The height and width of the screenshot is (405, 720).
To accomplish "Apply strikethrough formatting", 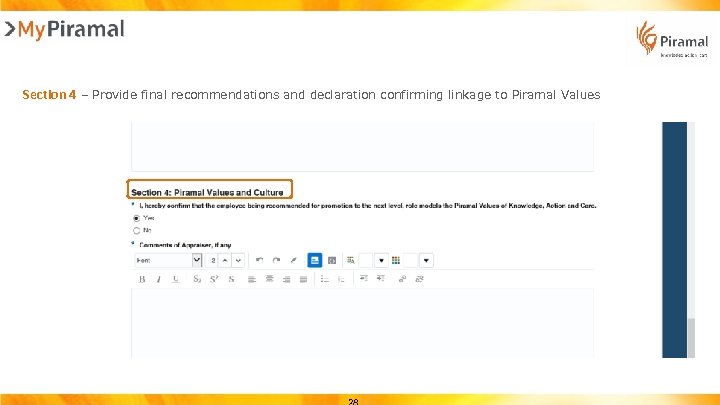I will (231, 279).
